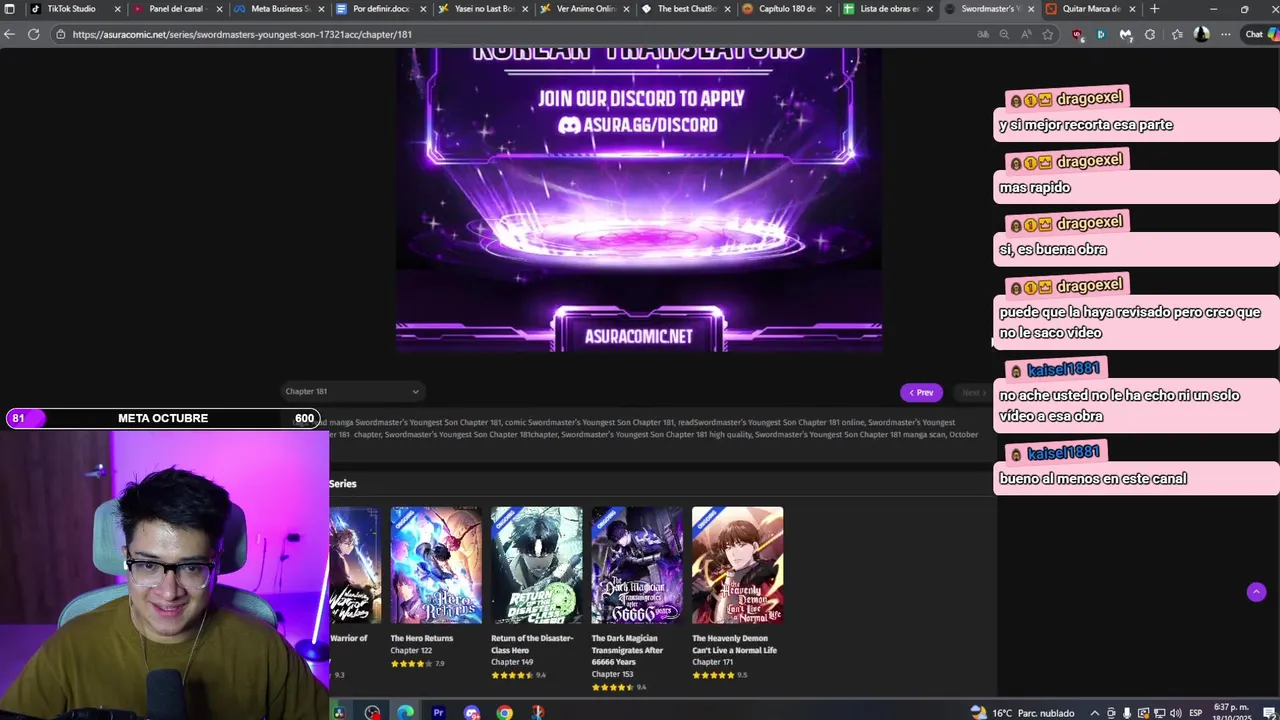
Task: Click Chapter 153 under The Dark Magician
Action: 613,674
